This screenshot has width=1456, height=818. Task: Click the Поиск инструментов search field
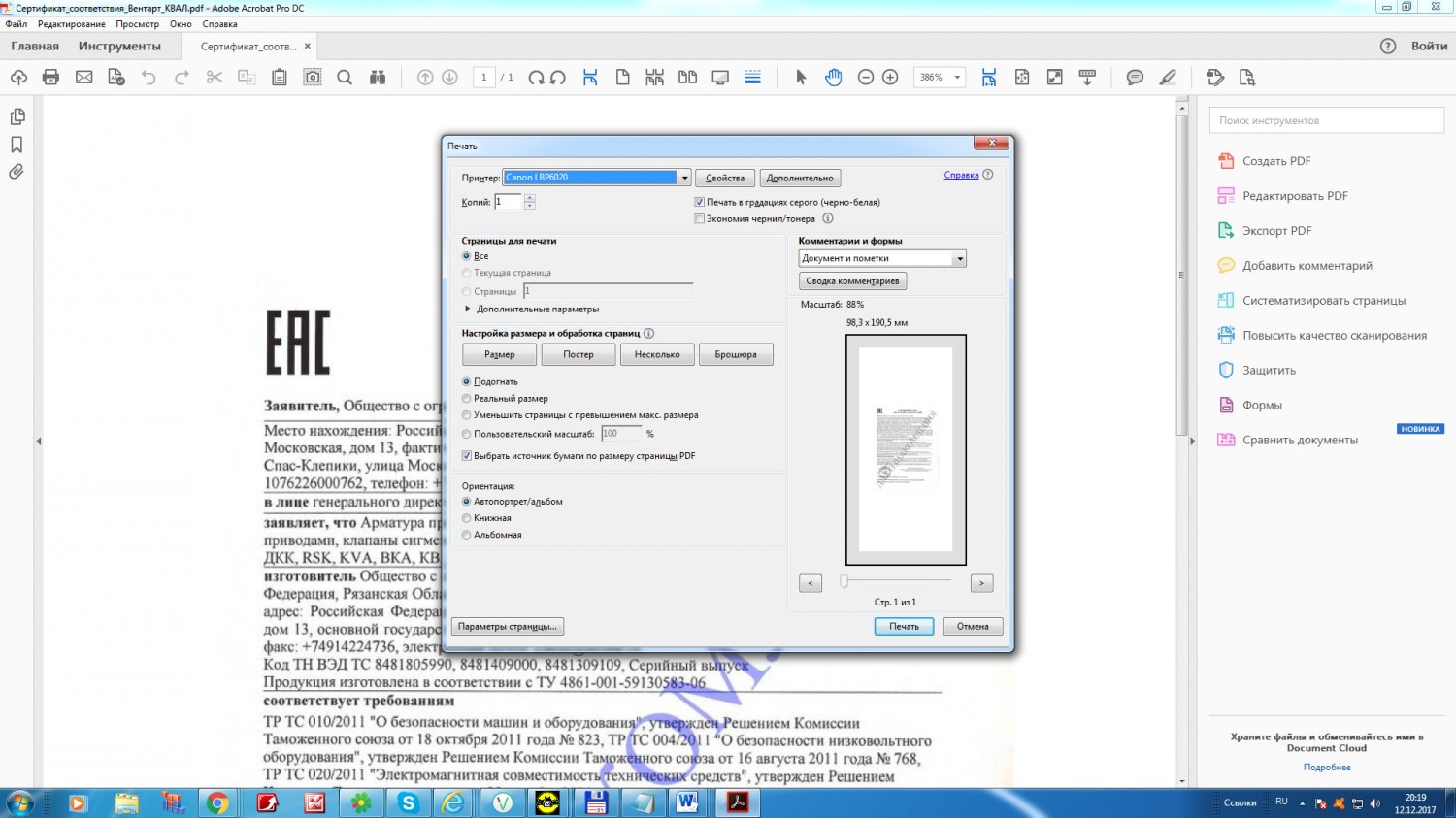click(x=1327, y=120)
